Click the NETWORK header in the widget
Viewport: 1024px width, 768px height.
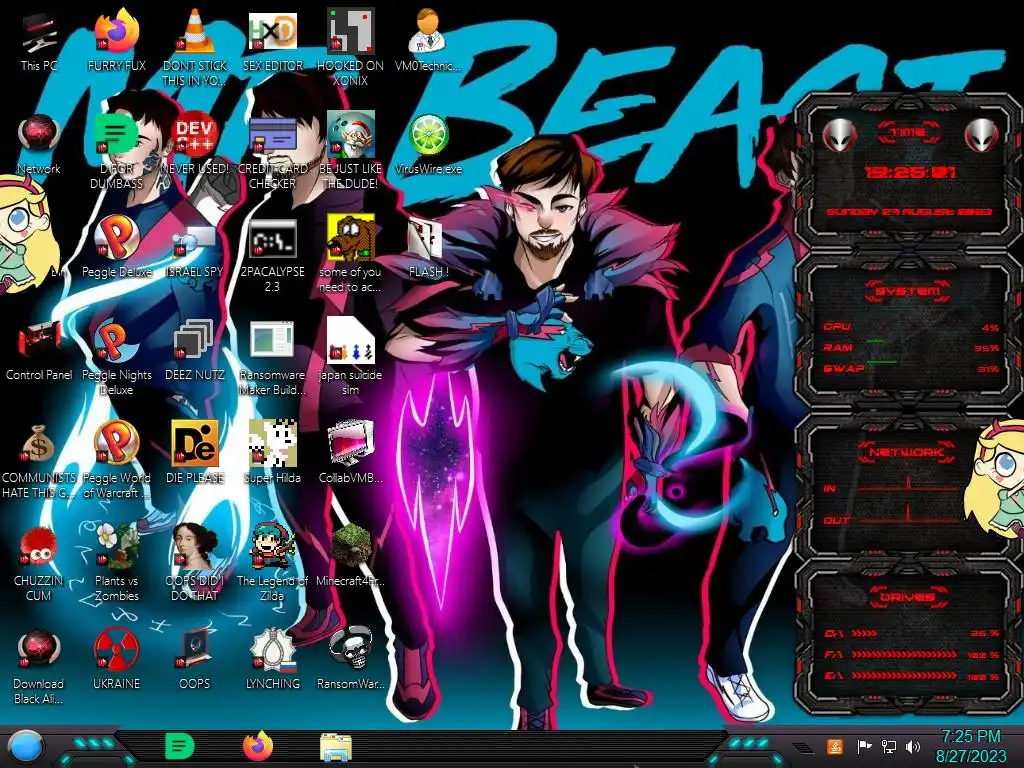906,452
